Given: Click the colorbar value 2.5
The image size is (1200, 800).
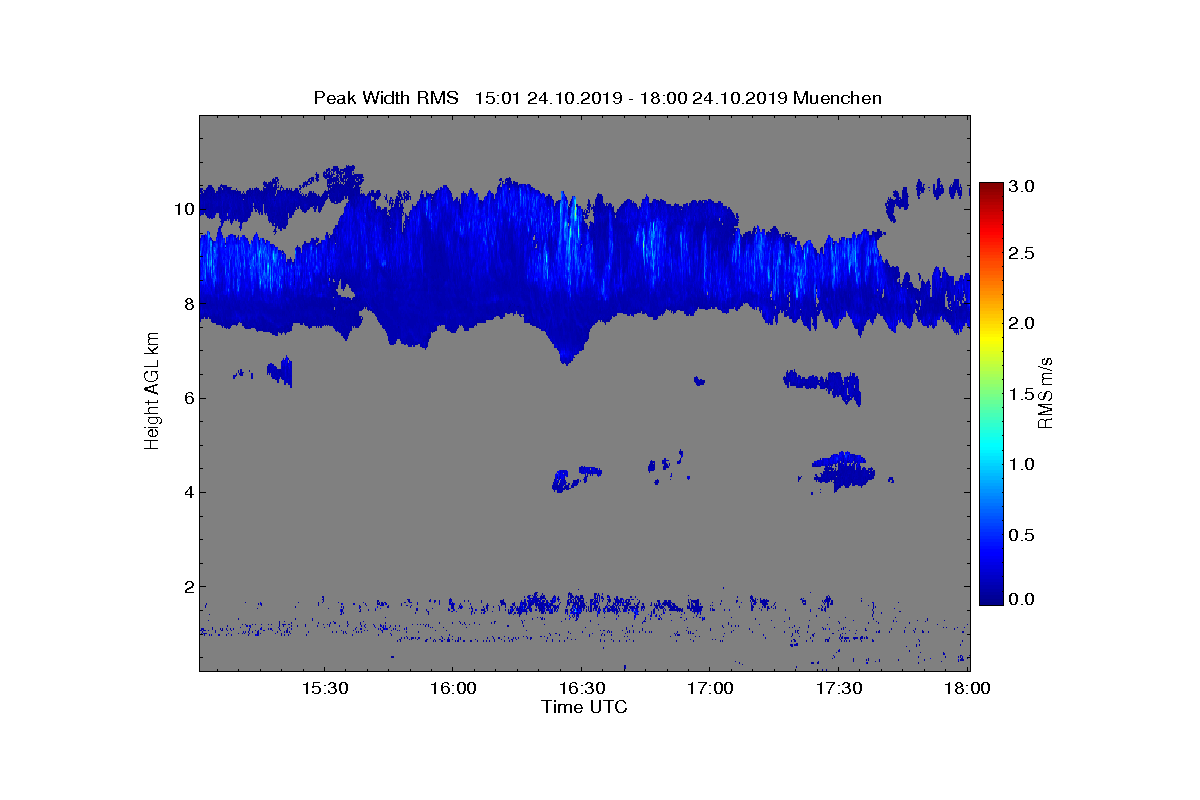Looking at the screenshot, I should (1023, 254).
